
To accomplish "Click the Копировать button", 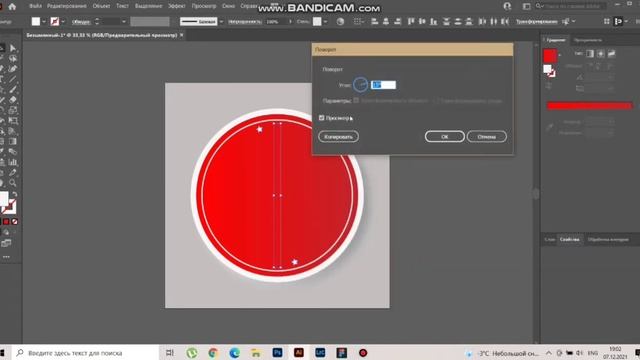I will pyautogui.click(x=338, y=137).
